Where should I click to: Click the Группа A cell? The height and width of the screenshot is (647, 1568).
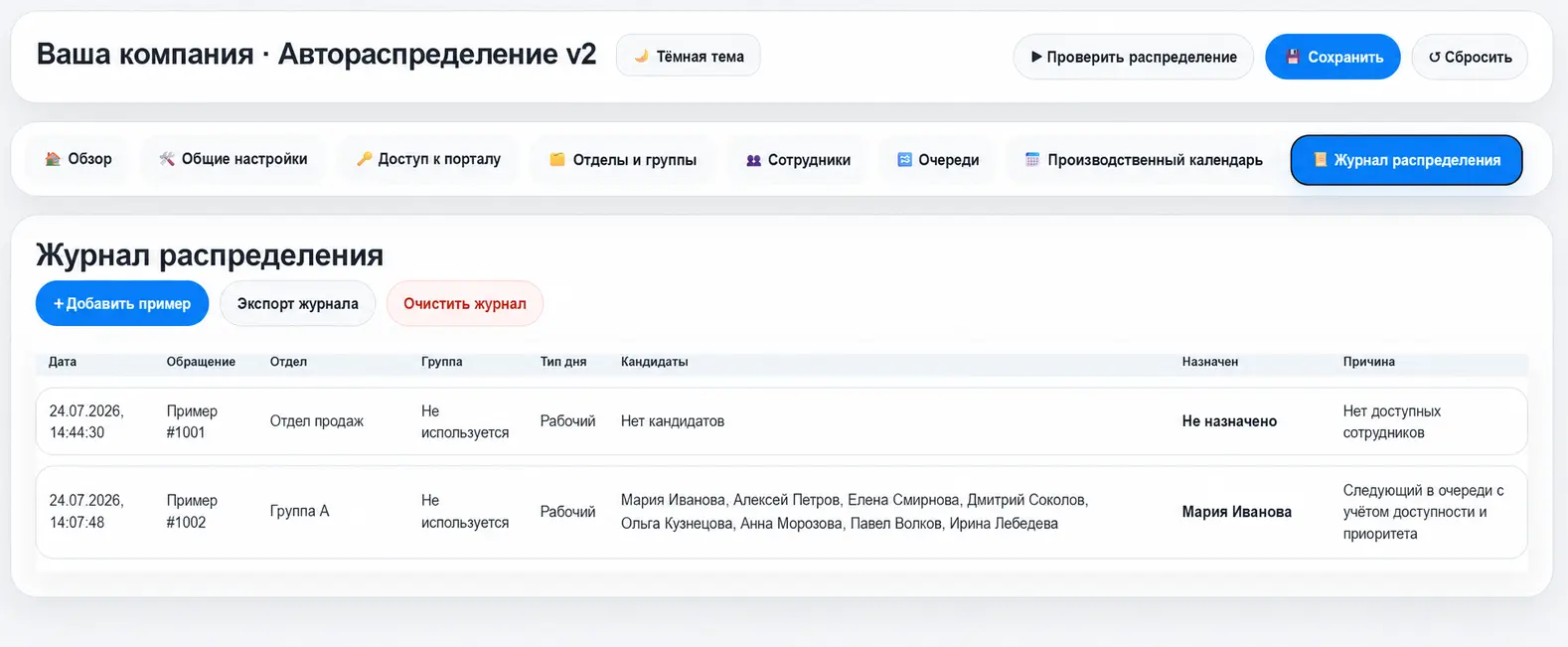pos(299,511)
